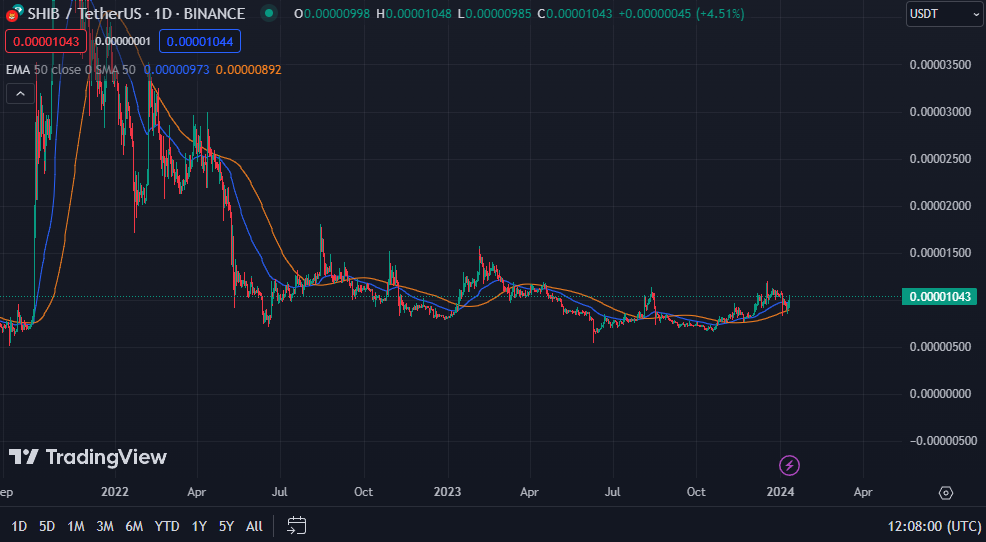
Task: Click the green market status dot
Action: (x=269, y=13)
